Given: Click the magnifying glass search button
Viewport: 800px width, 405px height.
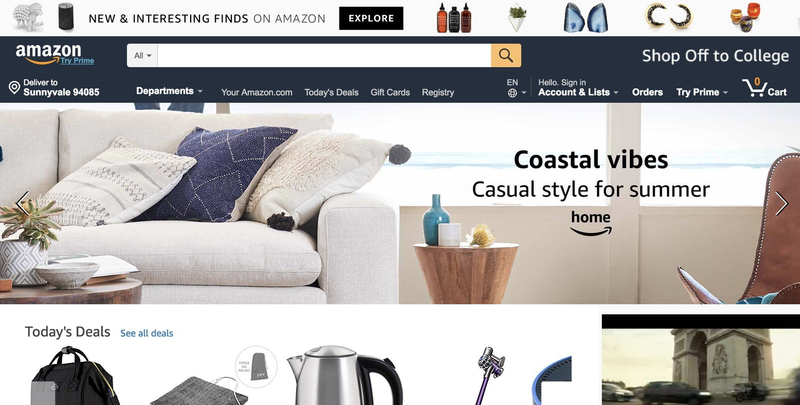Looking at the screenshot, I should [506, 55].
